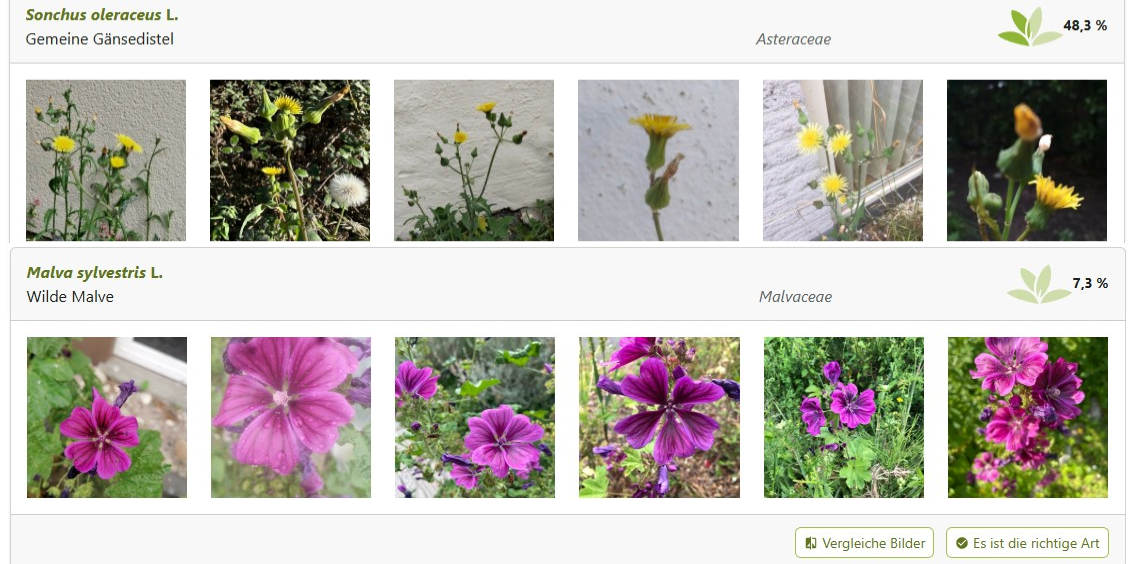
Task: Click the 48,3 % confidence value
Action: click(1085, 26)
